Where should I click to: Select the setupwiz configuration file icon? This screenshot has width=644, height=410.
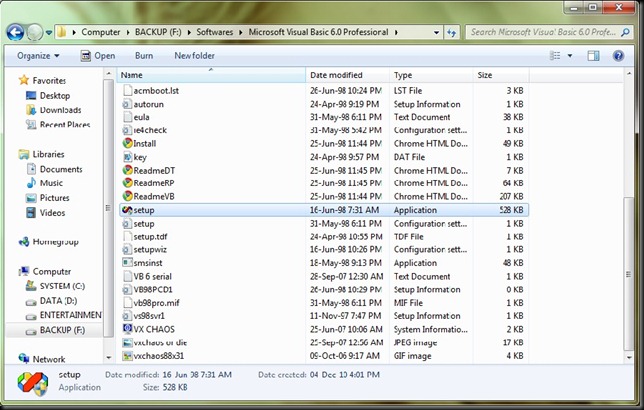pyautogui.click(x=127, y=249)
